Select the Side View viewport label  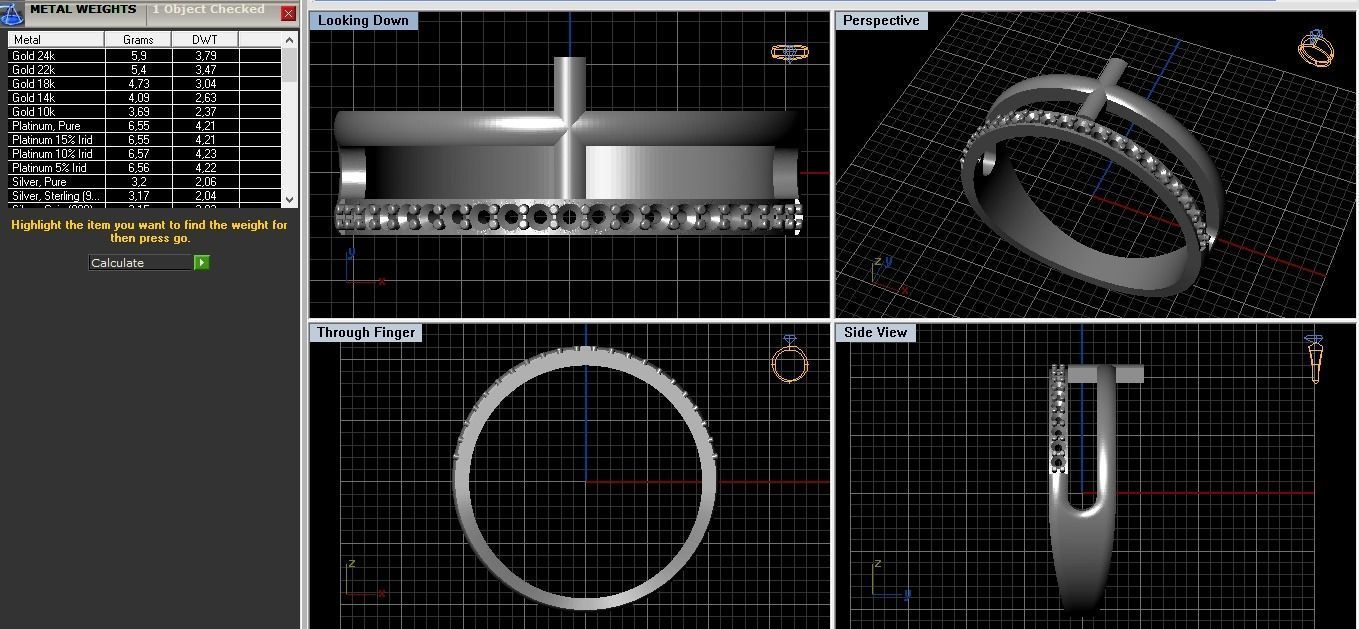tap(875, 332)
